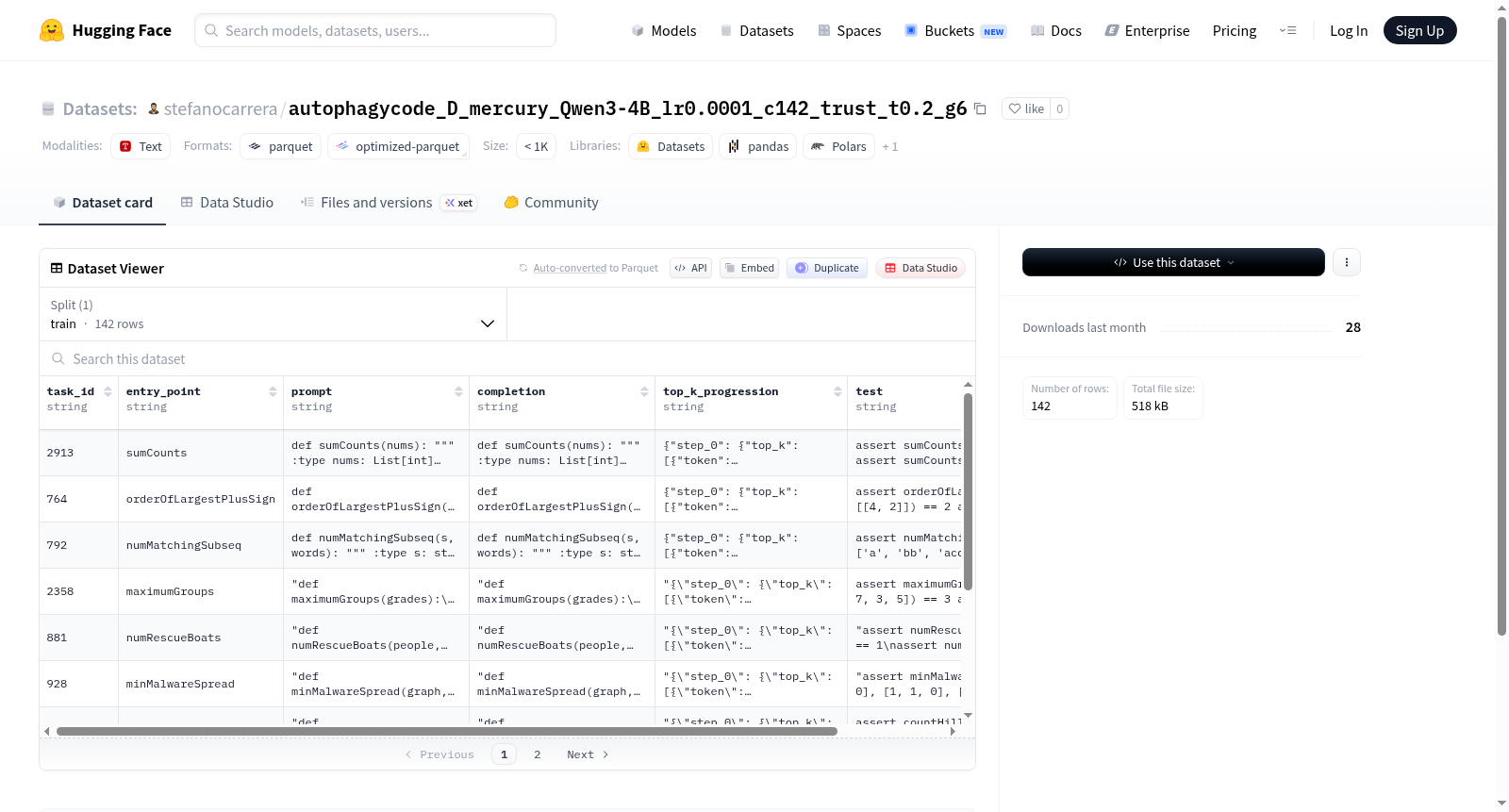
Task: Click the API button
Action: [x=690, y=268]
